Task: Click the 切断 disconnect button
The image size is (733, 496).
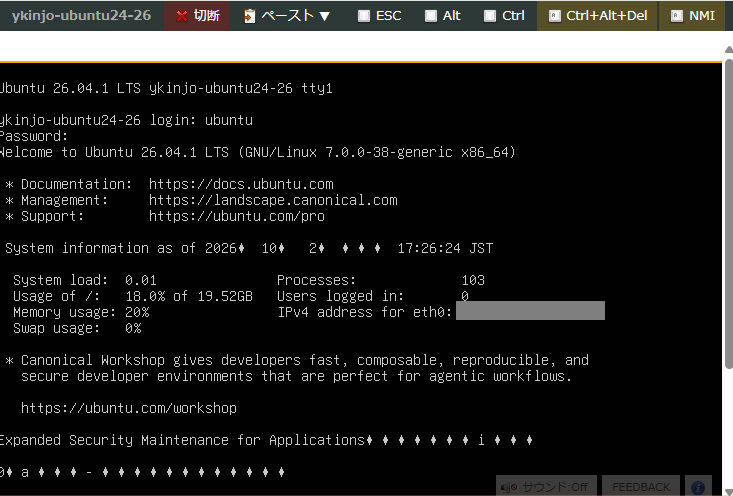Action: (197, 16)
